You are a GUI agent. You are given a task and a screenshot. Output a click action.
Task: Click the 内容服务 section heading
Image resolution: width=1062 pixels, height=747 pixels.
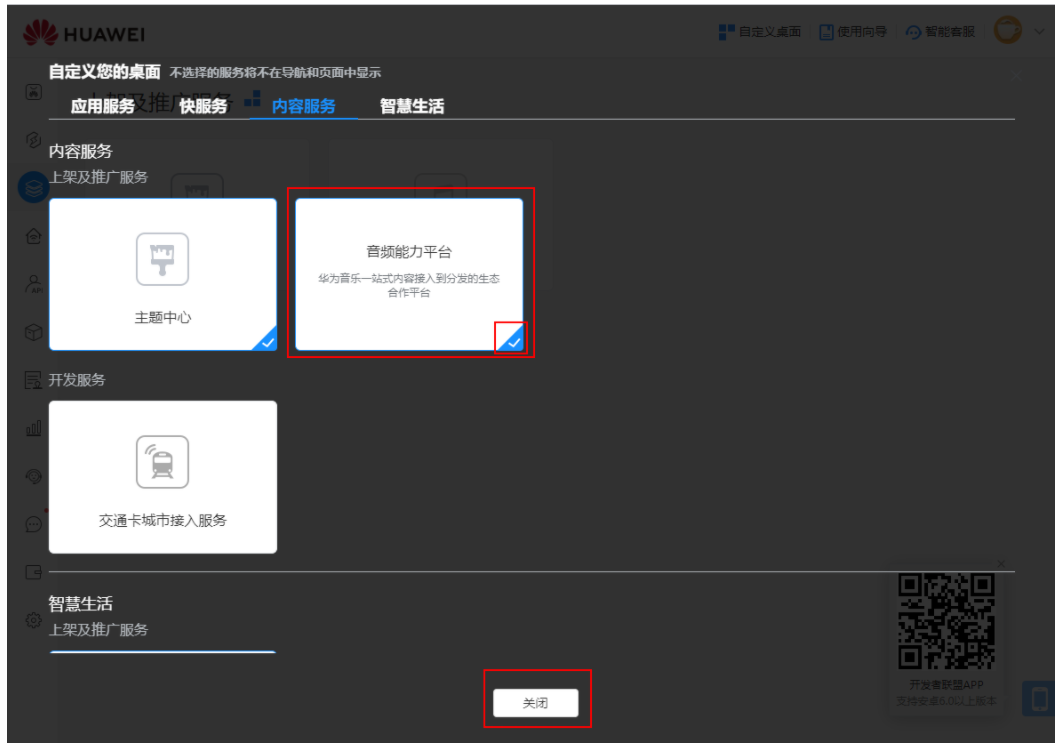click(80, 151)
